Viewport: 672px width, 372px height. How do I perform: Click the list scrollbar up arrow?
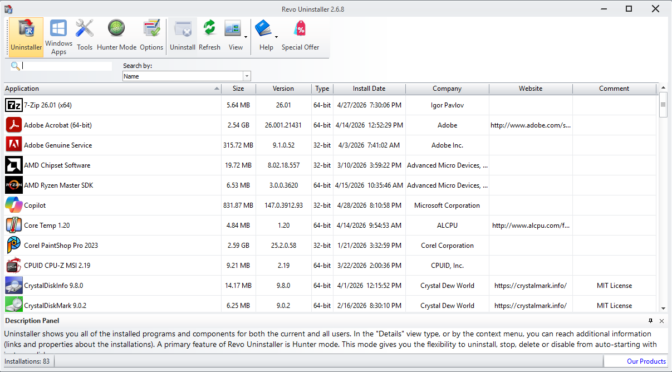click(663, 88)
